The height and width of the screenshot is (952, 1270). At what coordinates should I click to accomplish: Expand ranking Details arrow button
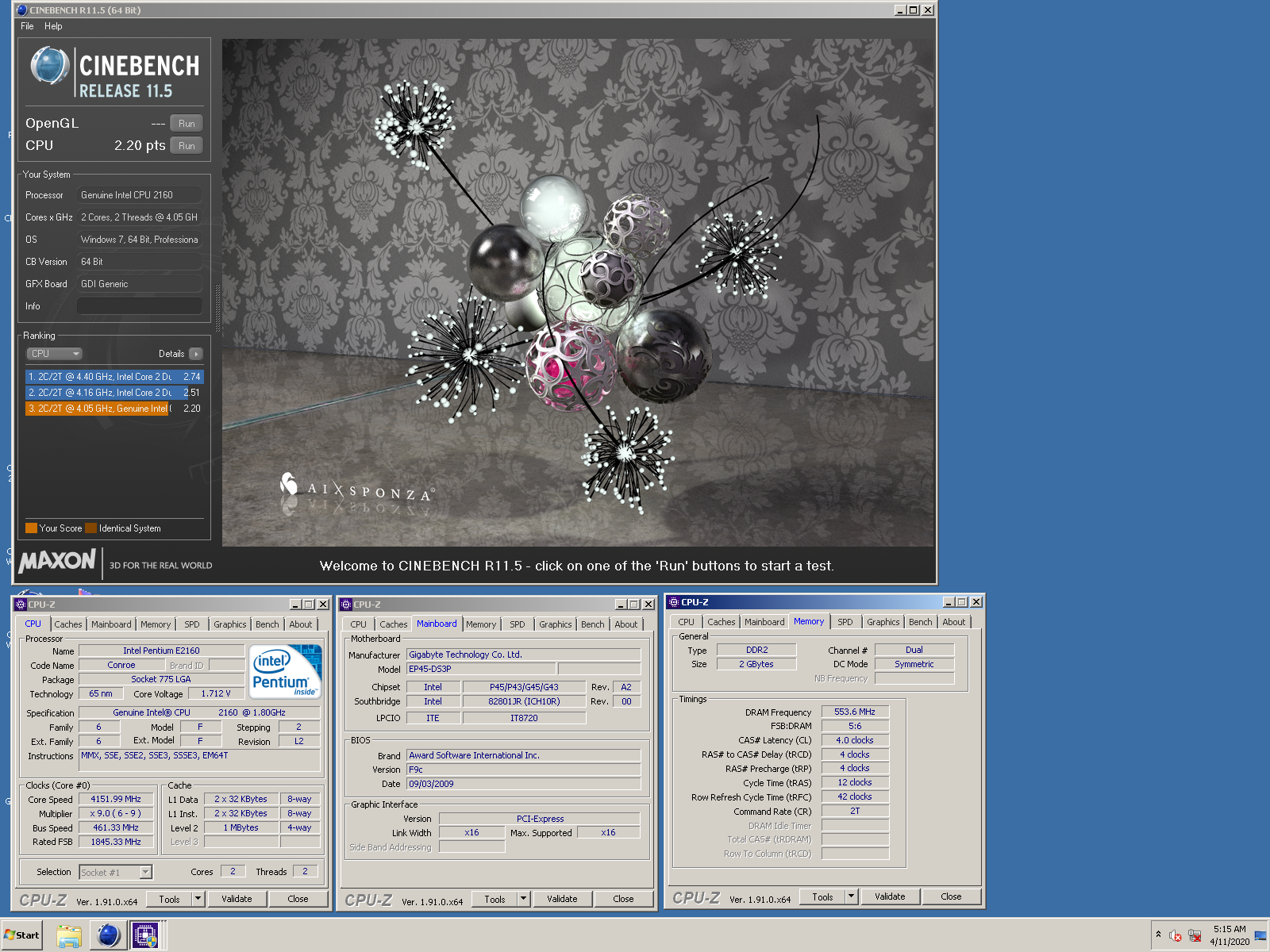point(196,354)
